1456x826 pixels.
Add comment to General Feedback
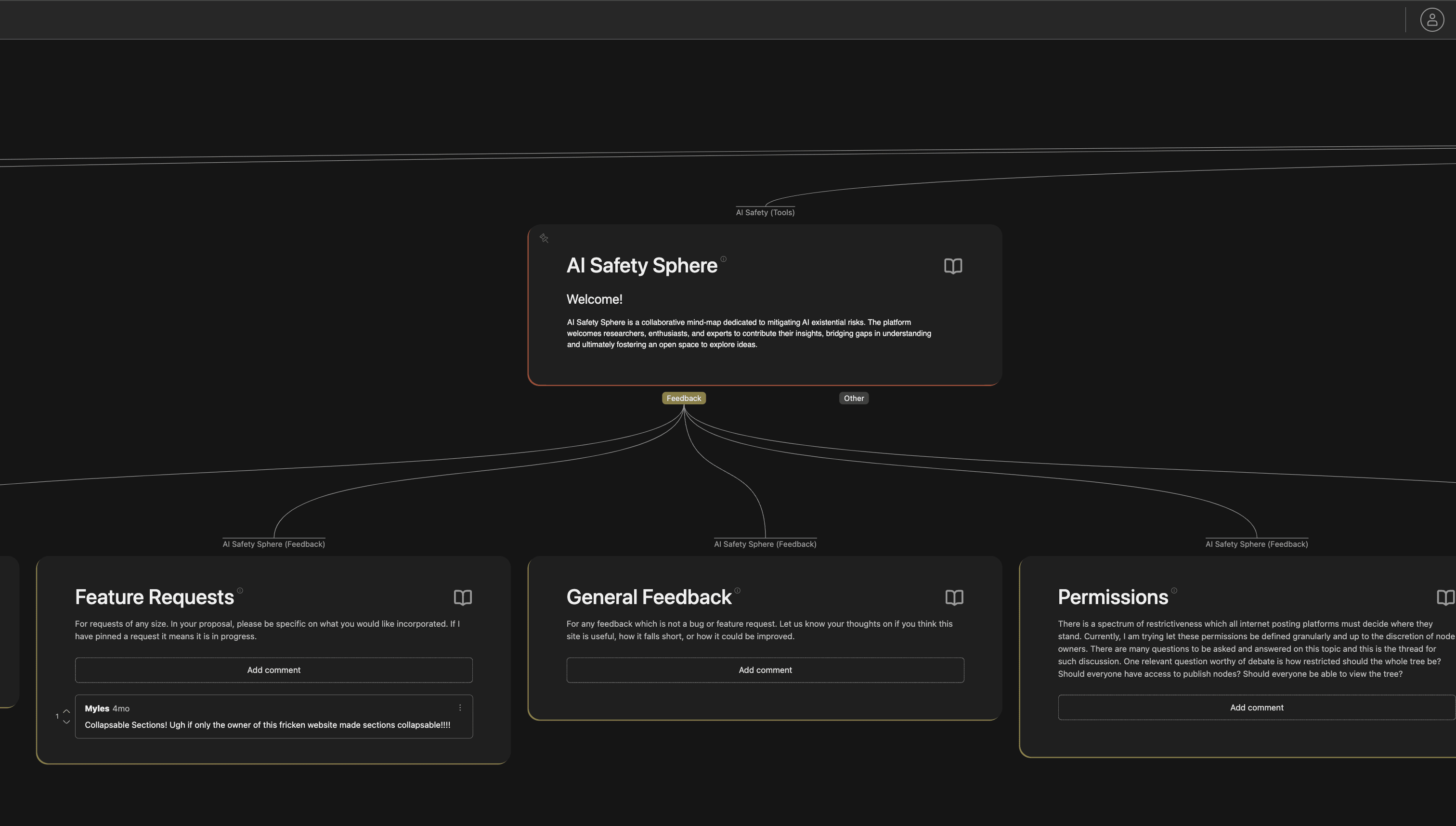(765, 670)
